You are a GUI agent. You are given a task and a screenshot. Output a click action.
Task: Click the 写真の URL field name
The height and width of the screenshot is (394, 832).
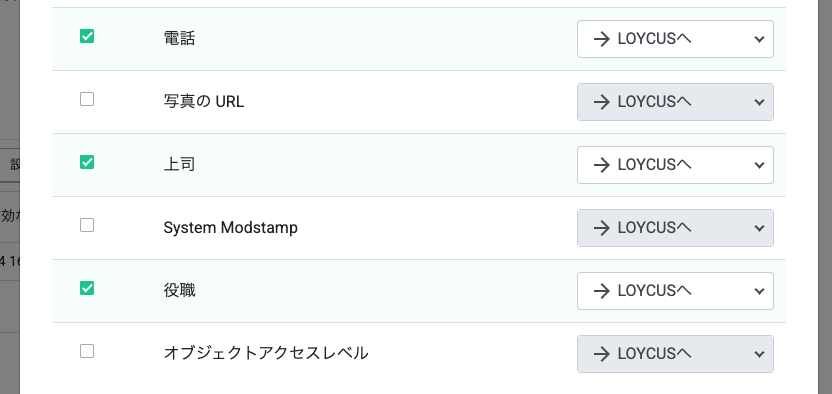pyautogui.click(x=204, y=102)
